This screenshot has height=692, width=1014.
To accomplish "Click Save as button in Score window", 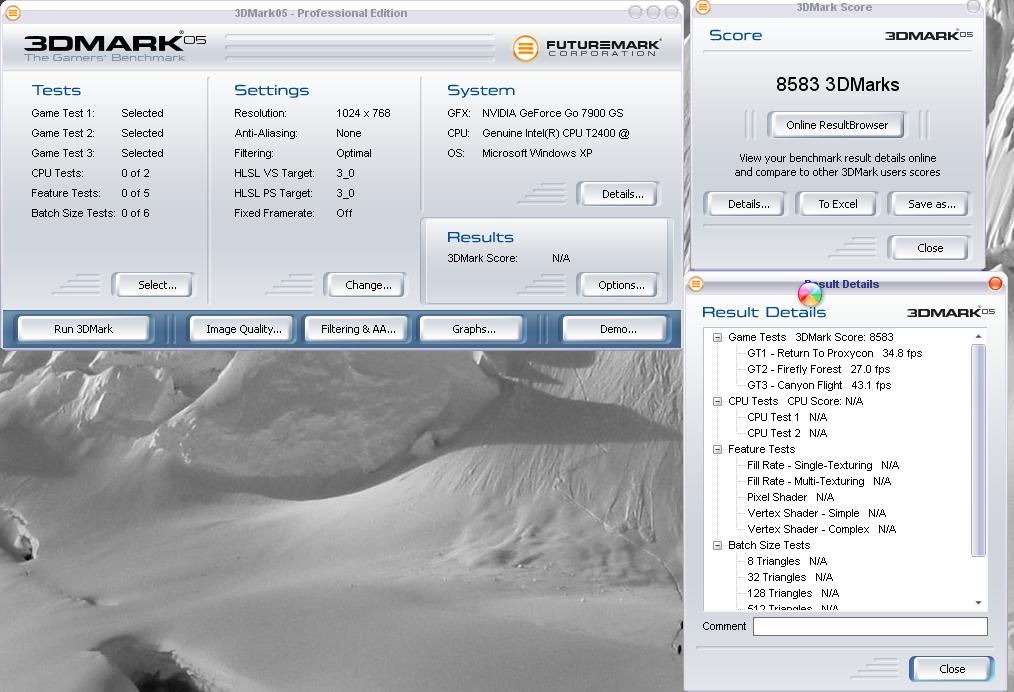I will [931, 204].
